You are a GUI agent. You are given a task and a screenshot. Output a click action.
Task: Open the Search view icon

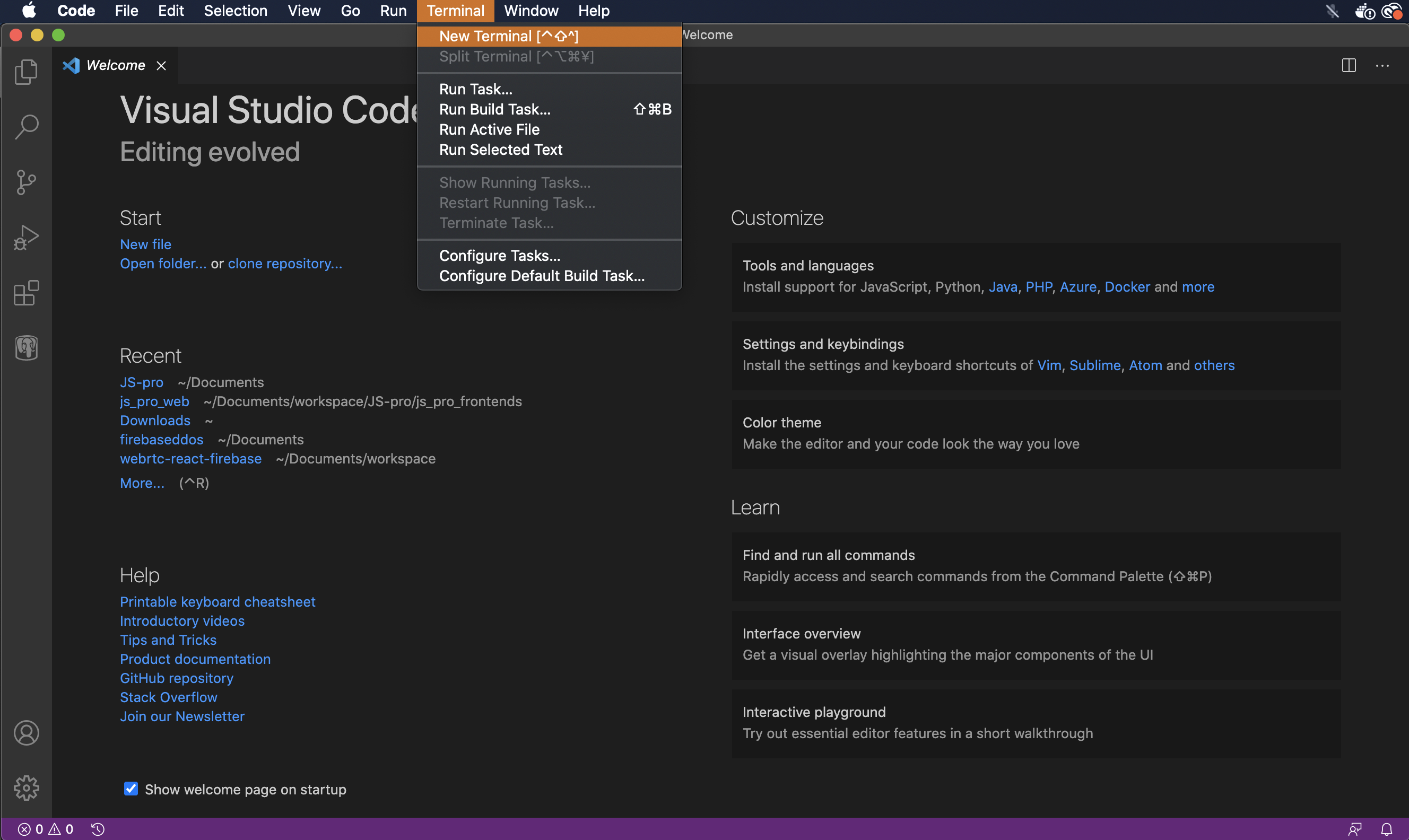click(x=26, y=127)
